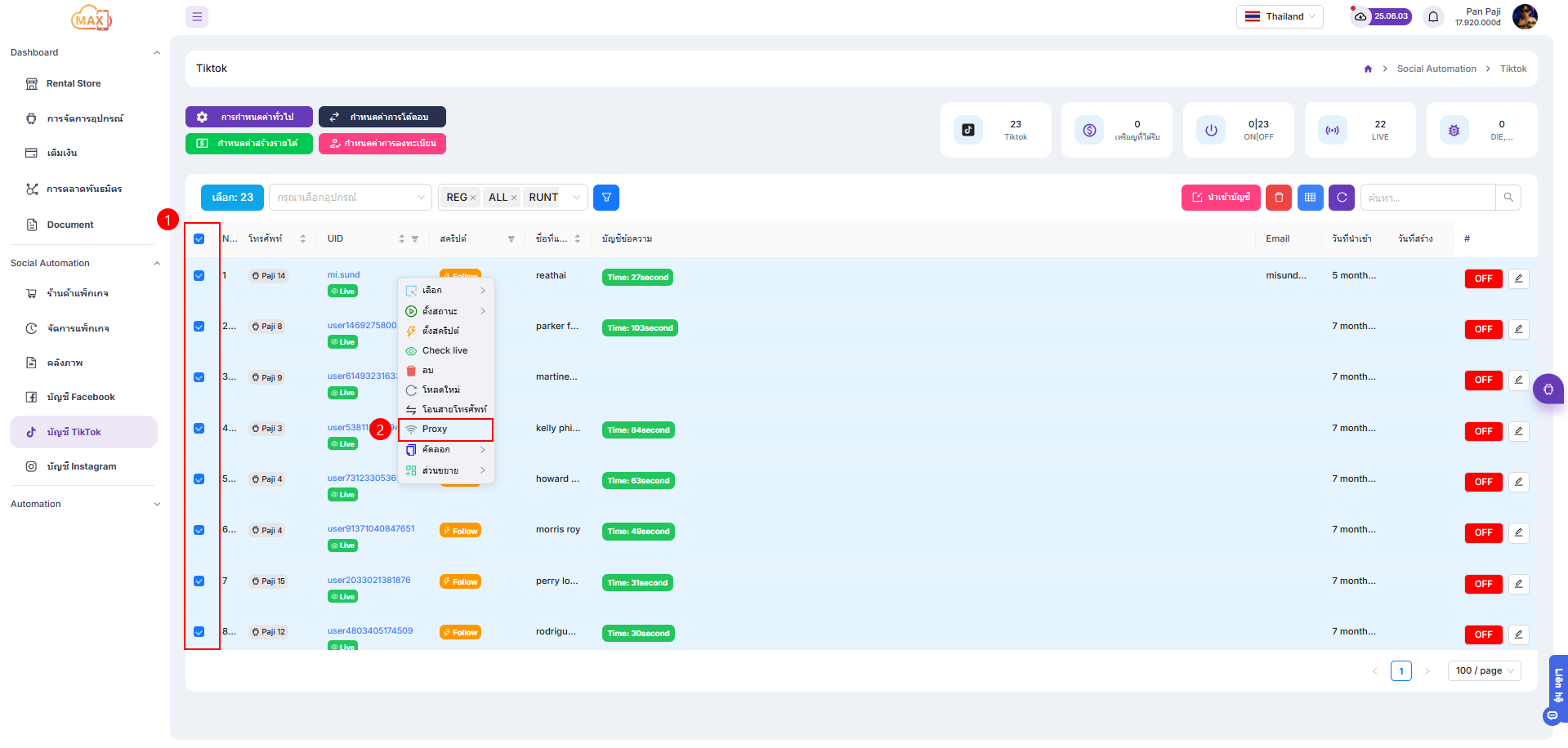This screenshot has height=748, width=1568.
Task: Toggle OFF switch for mi.sund row
Action: tap(1483, 278)
